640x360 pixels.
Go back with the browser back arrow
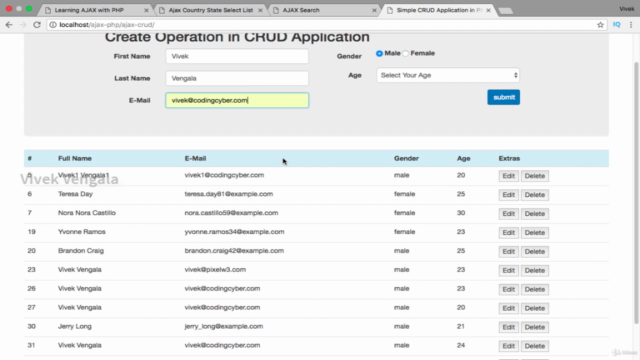[x=9, y=25]
